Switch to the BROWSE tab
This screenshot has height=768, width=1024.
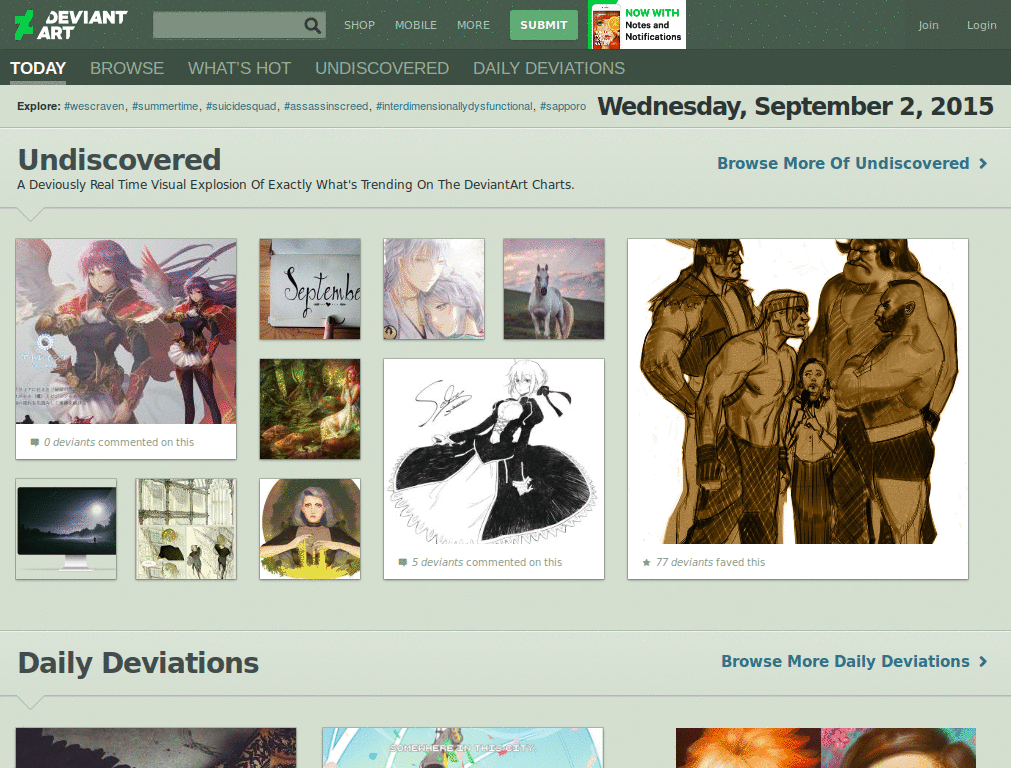[127, 68]
